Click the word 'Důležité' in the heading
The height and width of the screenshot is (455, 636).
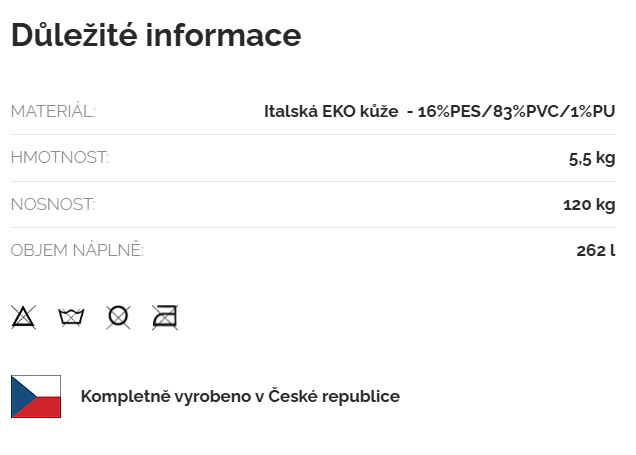73,35
